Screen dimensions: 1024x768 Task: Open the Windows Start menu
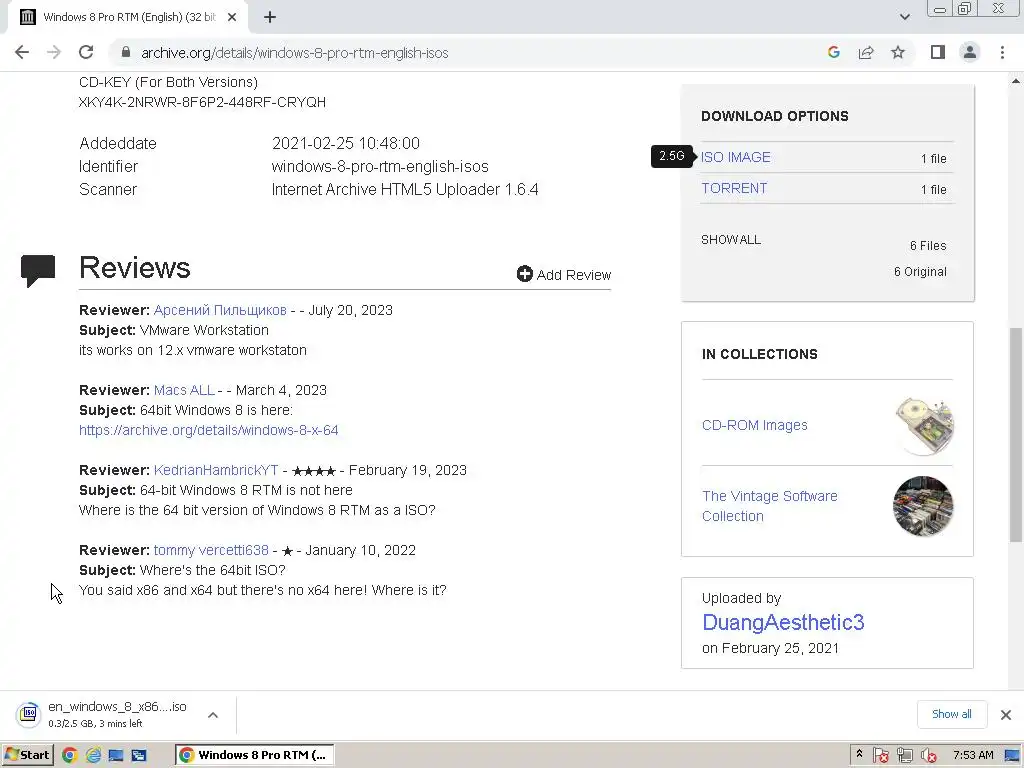click(27, 755)
